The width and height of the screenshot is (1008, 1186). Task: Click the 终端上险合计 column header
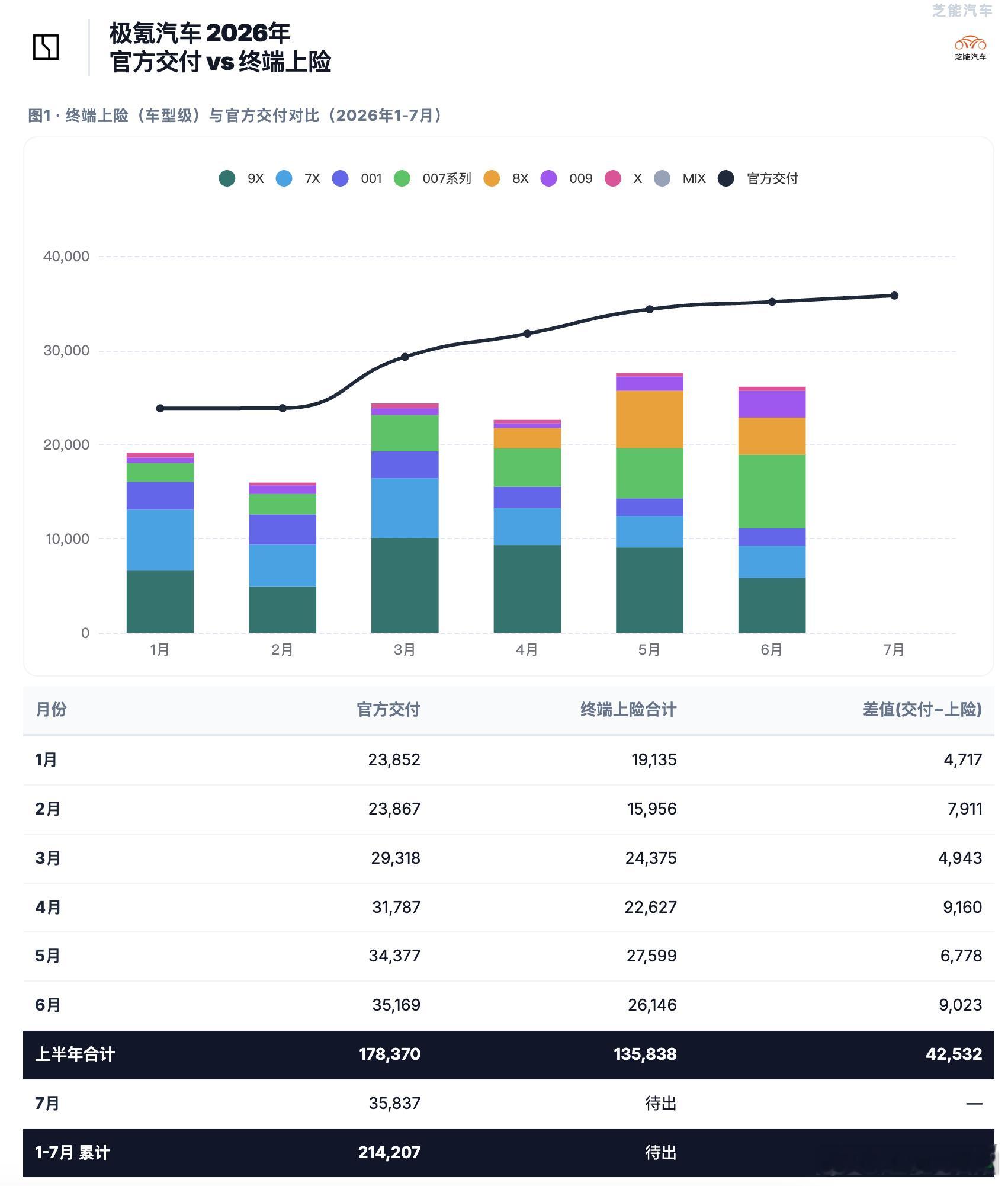coord(628,709)
